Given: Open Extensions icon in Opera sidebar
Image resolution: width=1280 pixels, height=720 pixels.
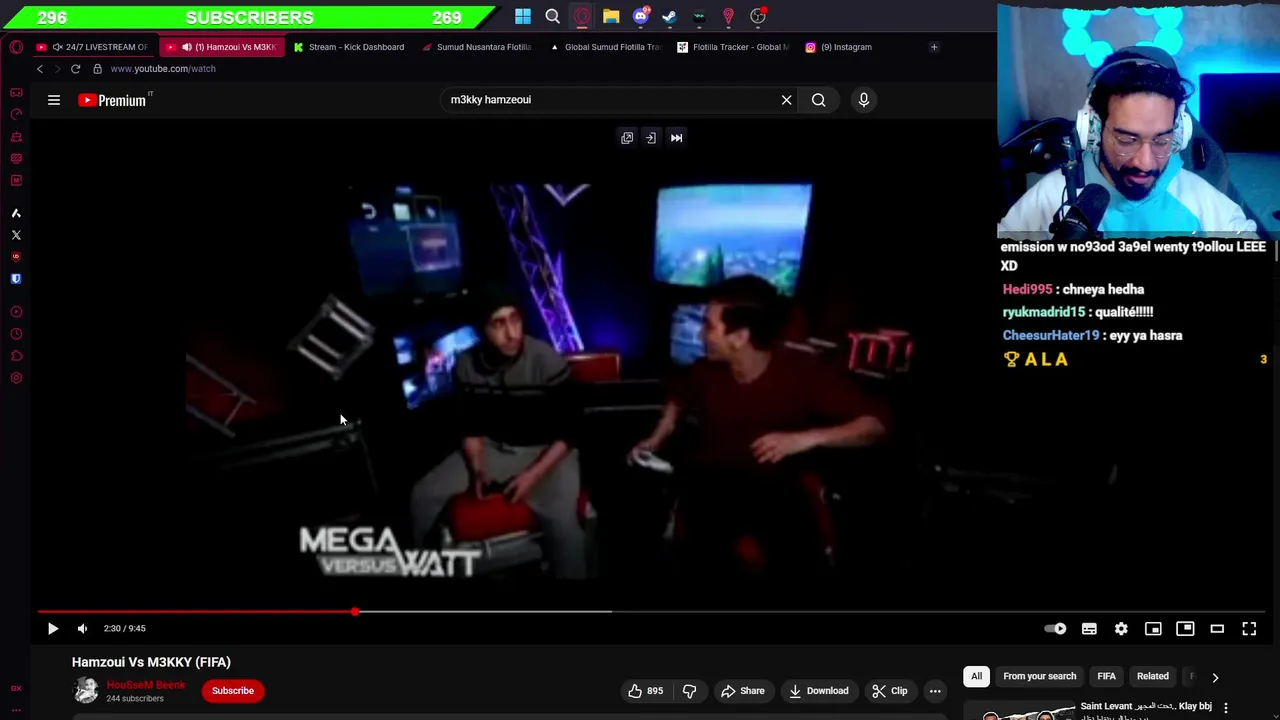Looking at the screenshot, I should pyautogui.click(x=16, y=356).
